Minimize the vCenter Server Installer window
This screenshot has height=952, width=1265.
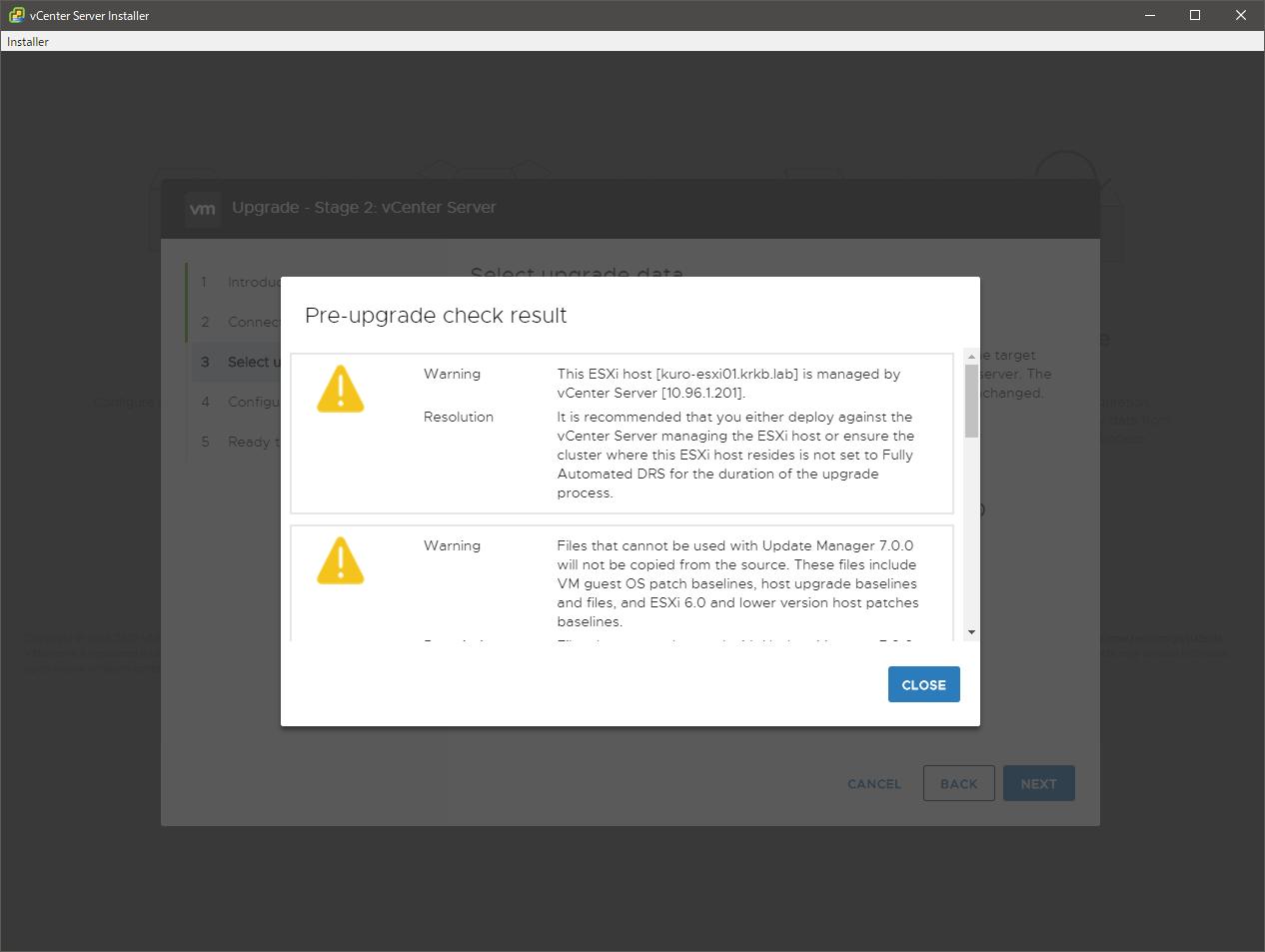[1149, 15]
